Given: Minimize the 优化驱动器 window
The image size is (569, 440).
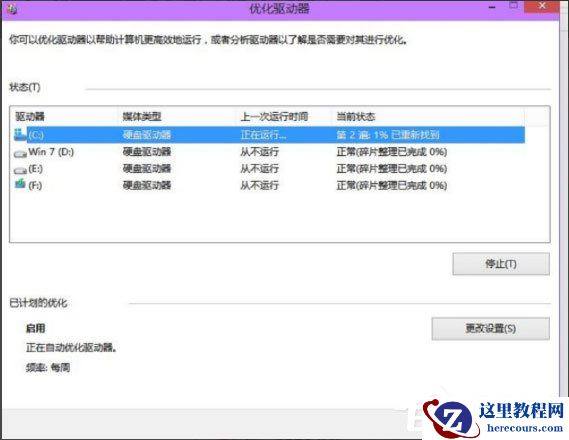Looking at the screenshot, I should (492, 7).
